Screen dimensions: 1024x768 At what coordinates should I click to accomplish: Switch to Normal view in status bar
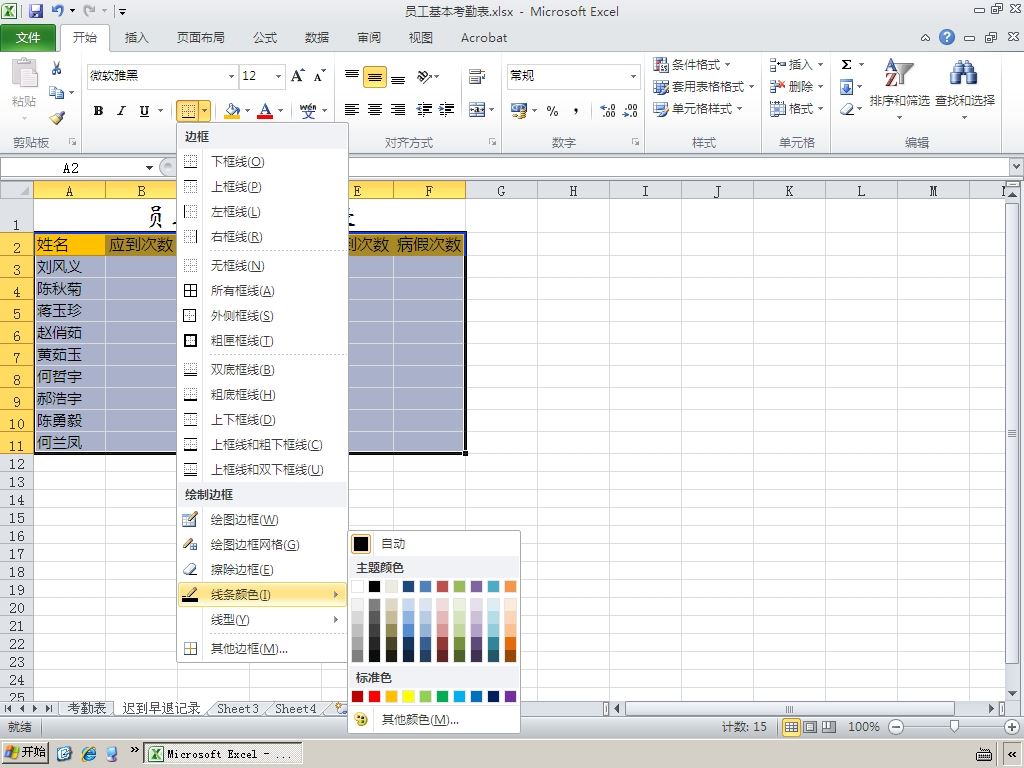pyautogui.click(x=791, y=727)
